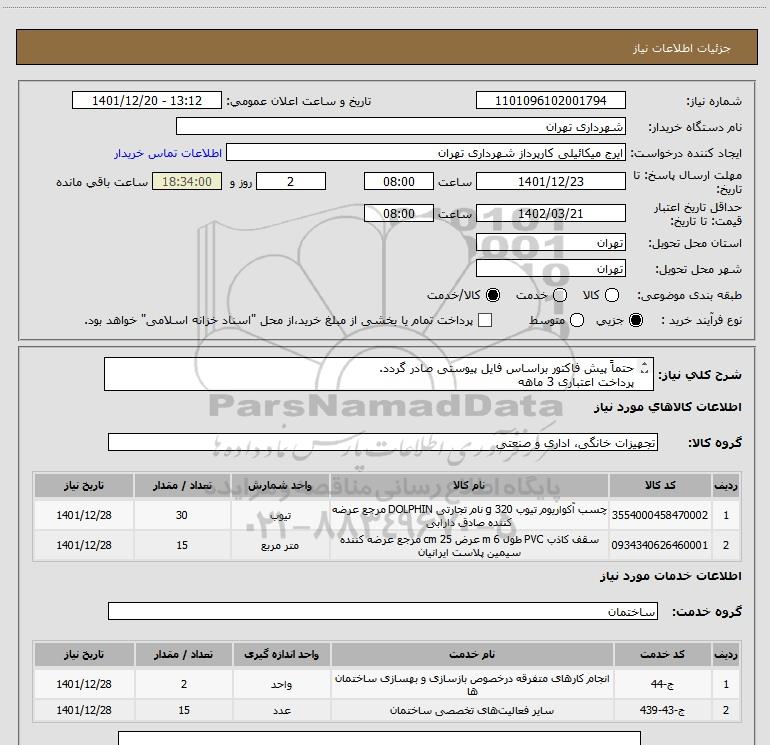Choose the متوسط purchase type radio
The image size is (770, 745).
(x=577, y=320)
